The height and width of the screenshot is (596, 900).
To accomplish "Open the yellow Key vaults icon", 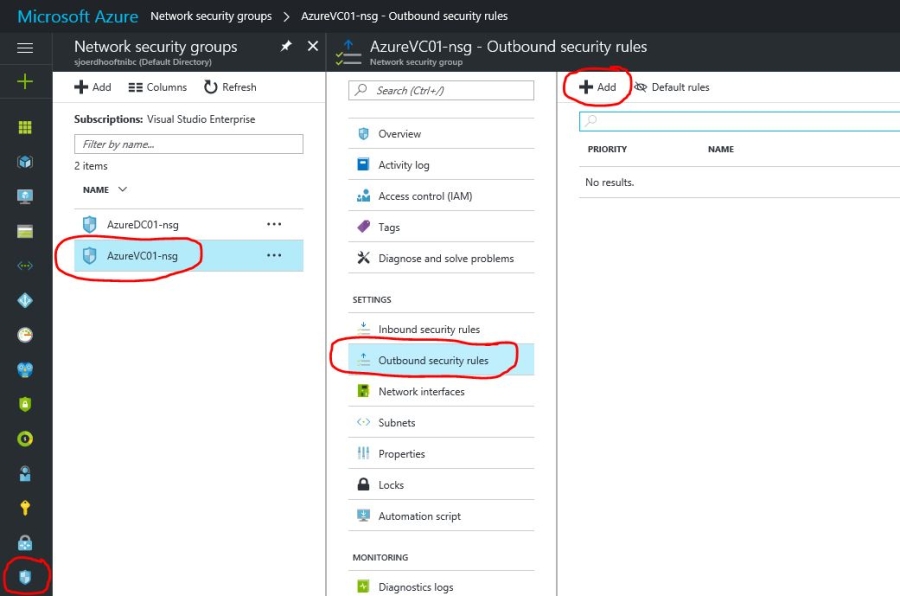I will point(25,508).
